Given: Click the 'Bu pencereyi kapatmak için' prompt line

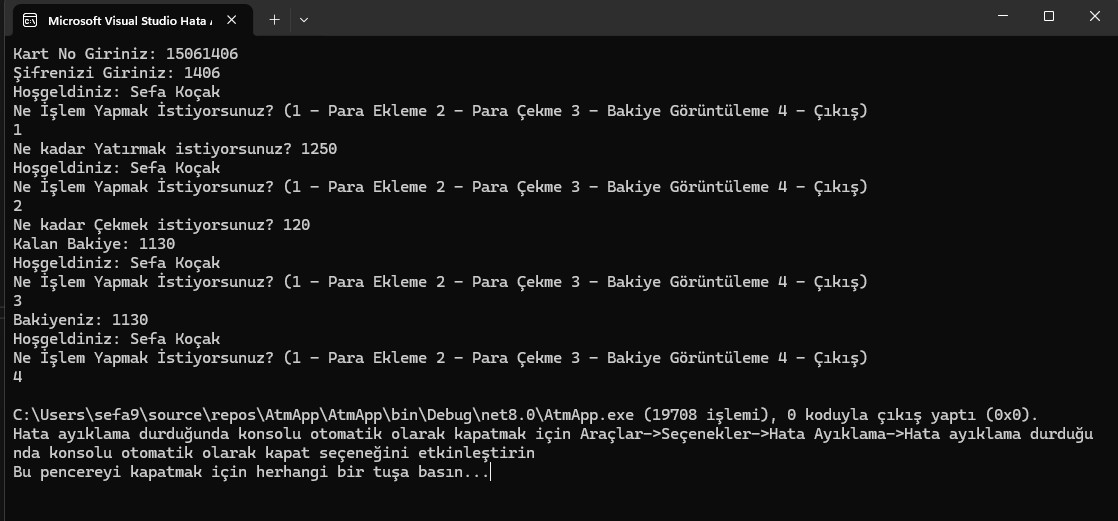Looking at the screenshot, I should (250, 472).
